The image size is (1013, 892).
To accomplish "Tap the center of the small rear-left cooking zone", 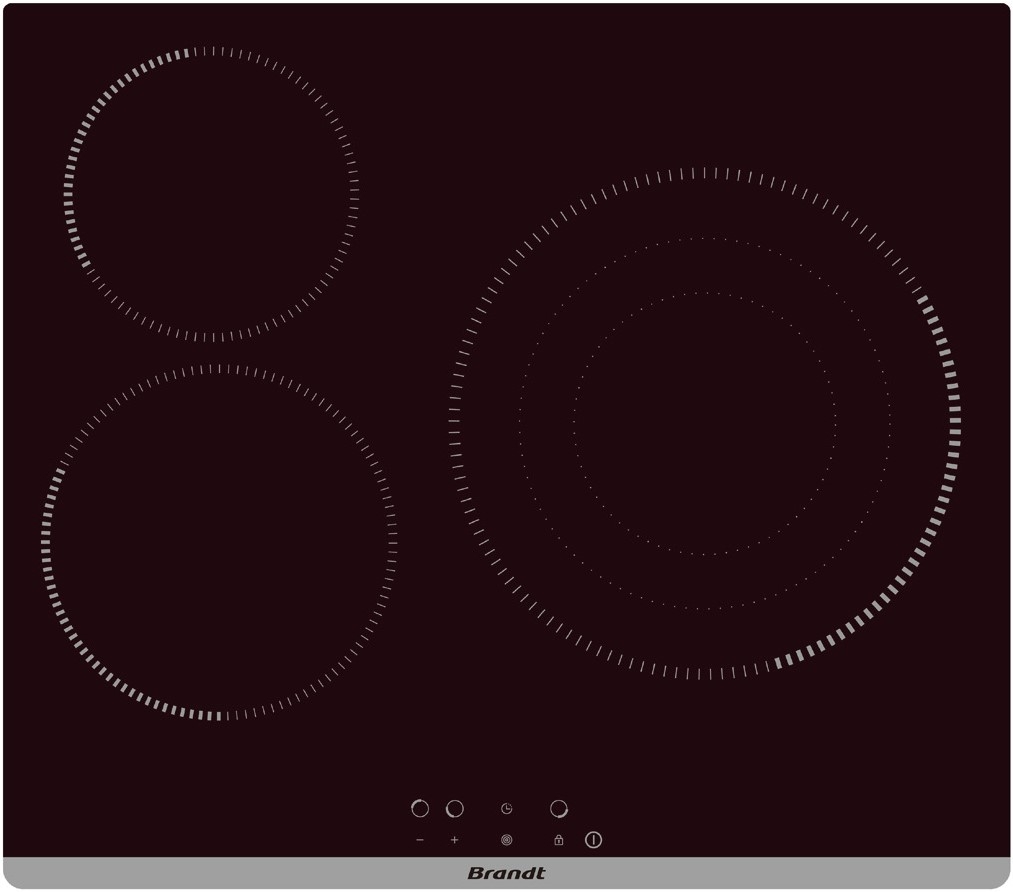I will 211,193.
